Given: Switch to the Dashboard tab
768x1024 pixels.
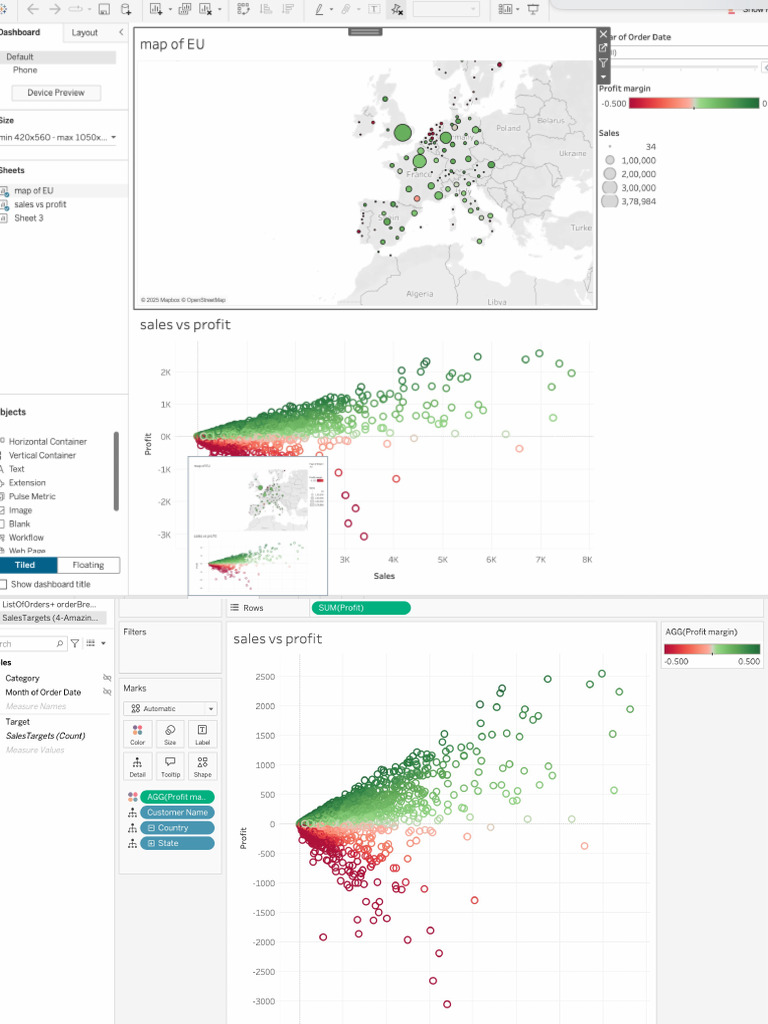Looking at the screenshot, I should pos(21,32).
